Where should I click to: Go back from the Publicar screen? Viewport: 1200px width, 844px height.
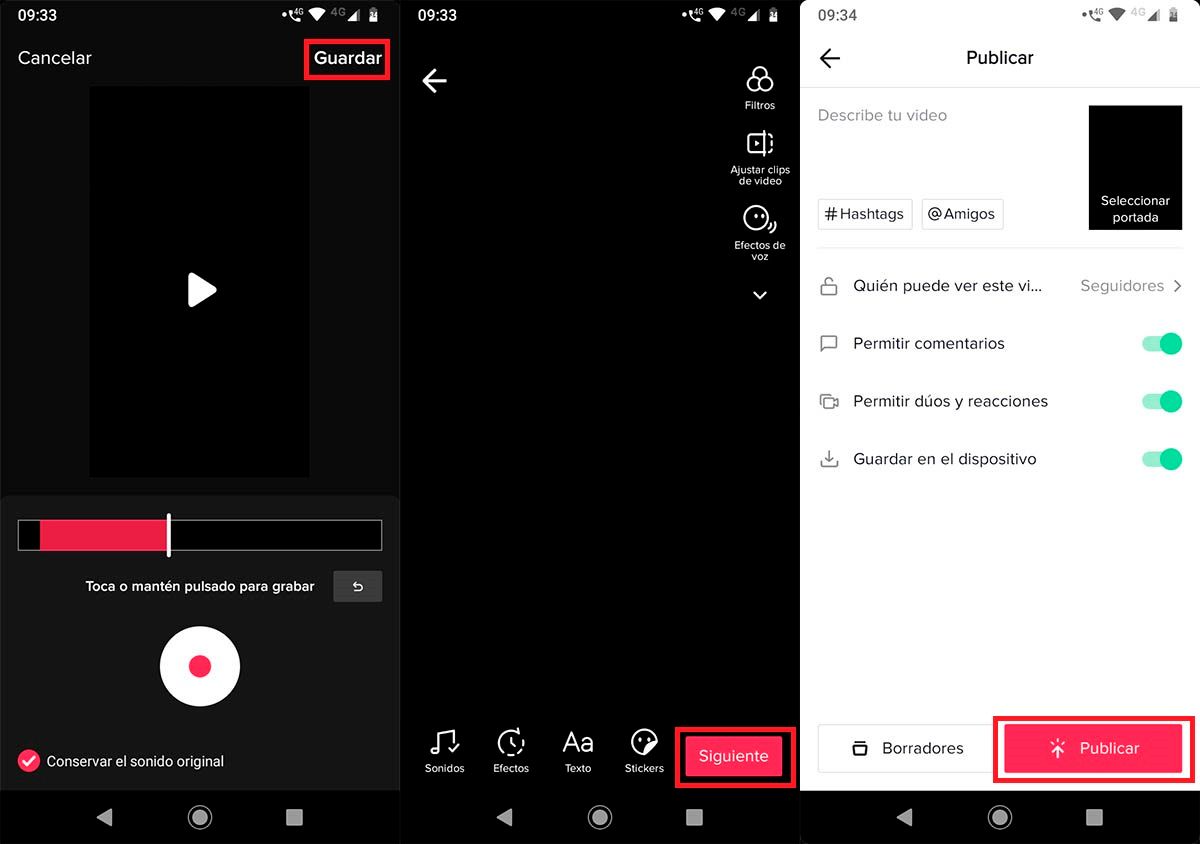(x=829, y=58)
